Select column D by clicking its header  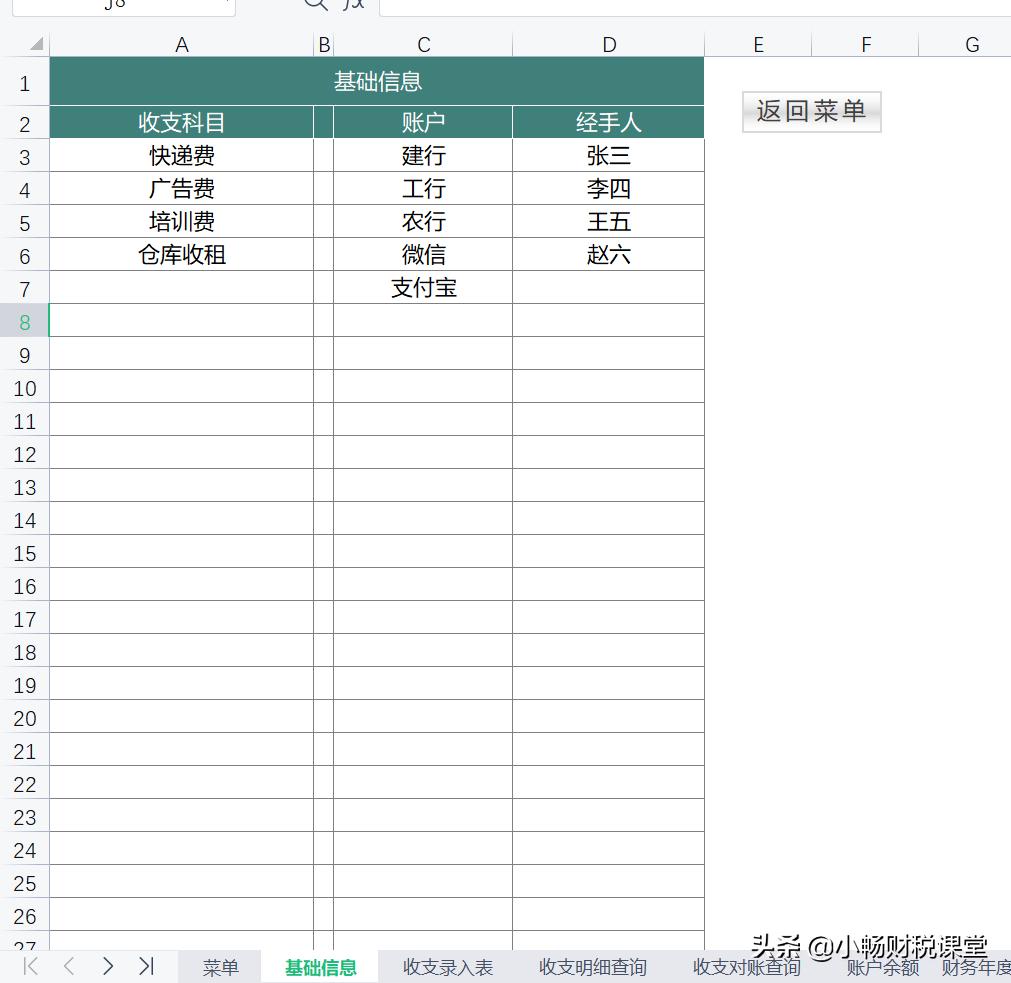(609, 44)
